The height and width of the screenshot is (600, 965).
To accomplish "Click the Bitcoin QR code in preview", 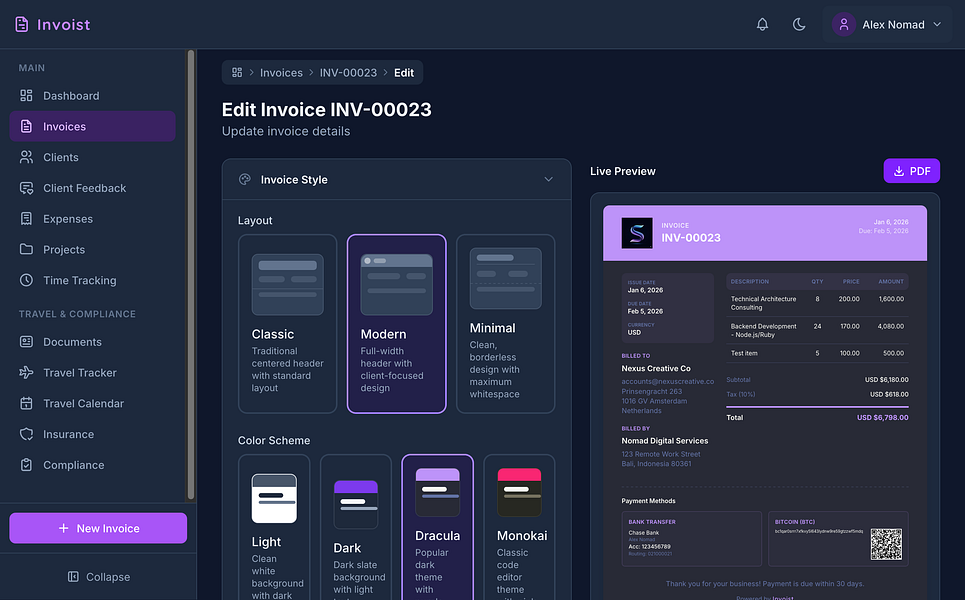I will (886, 544).
